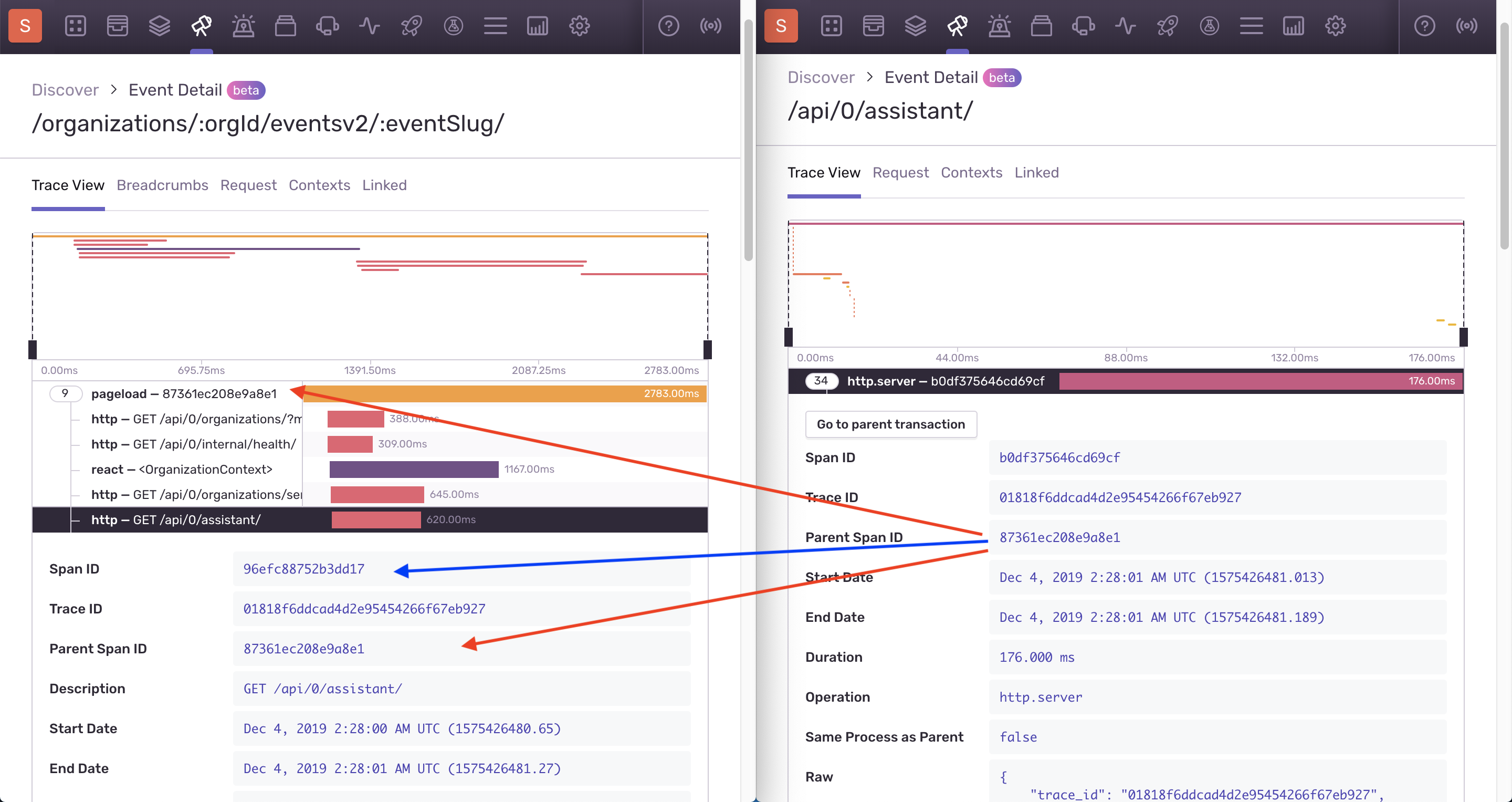
Task: Click the Discover breadcrumb link in left window
Action: (65, 90)
